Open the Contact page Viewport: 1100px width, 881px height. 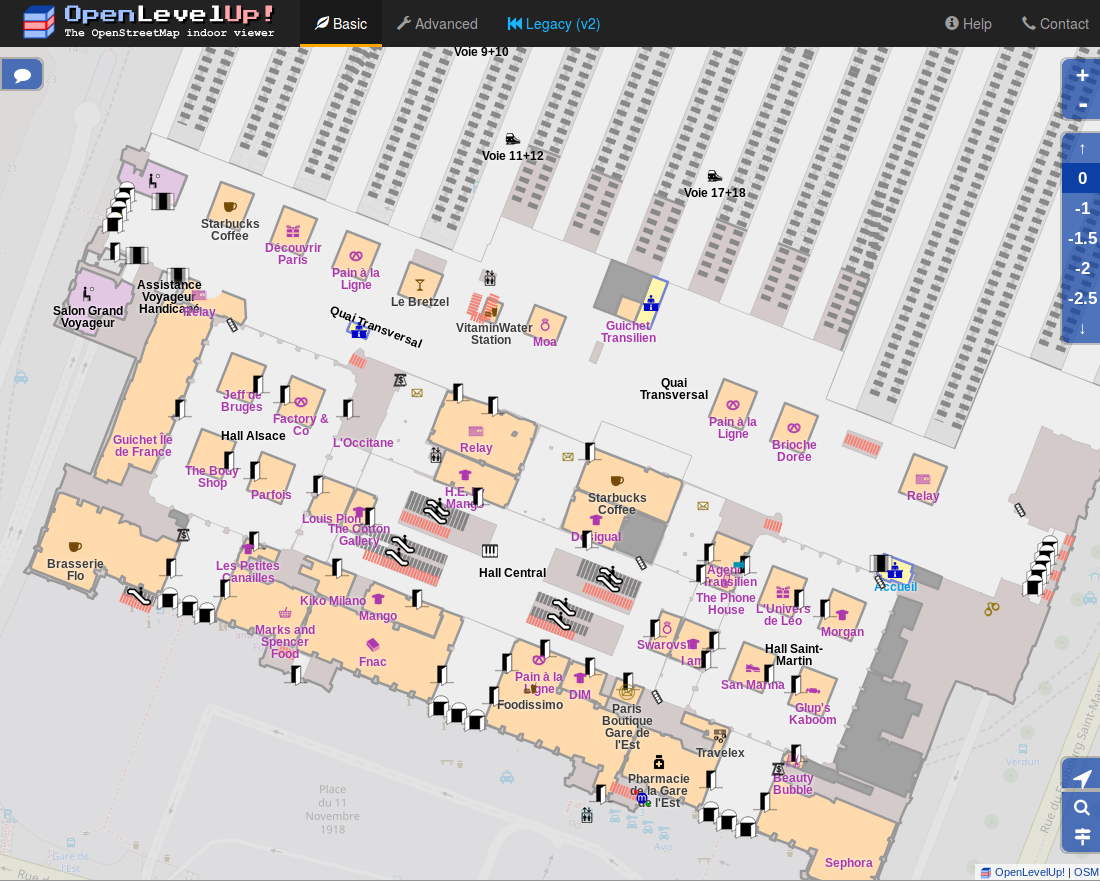[1055, 24]
